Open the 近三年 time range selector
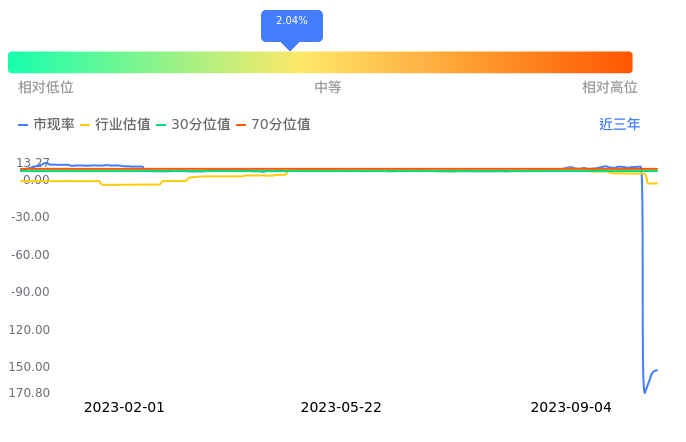 point(619,125)
